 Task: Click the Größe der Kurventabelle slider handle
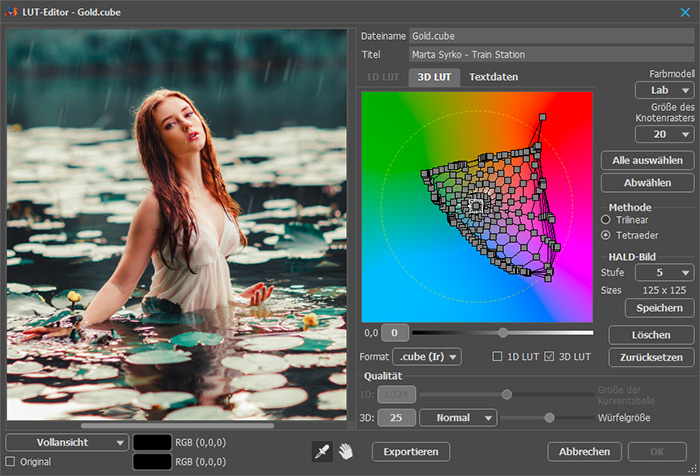tap(507, 394)
